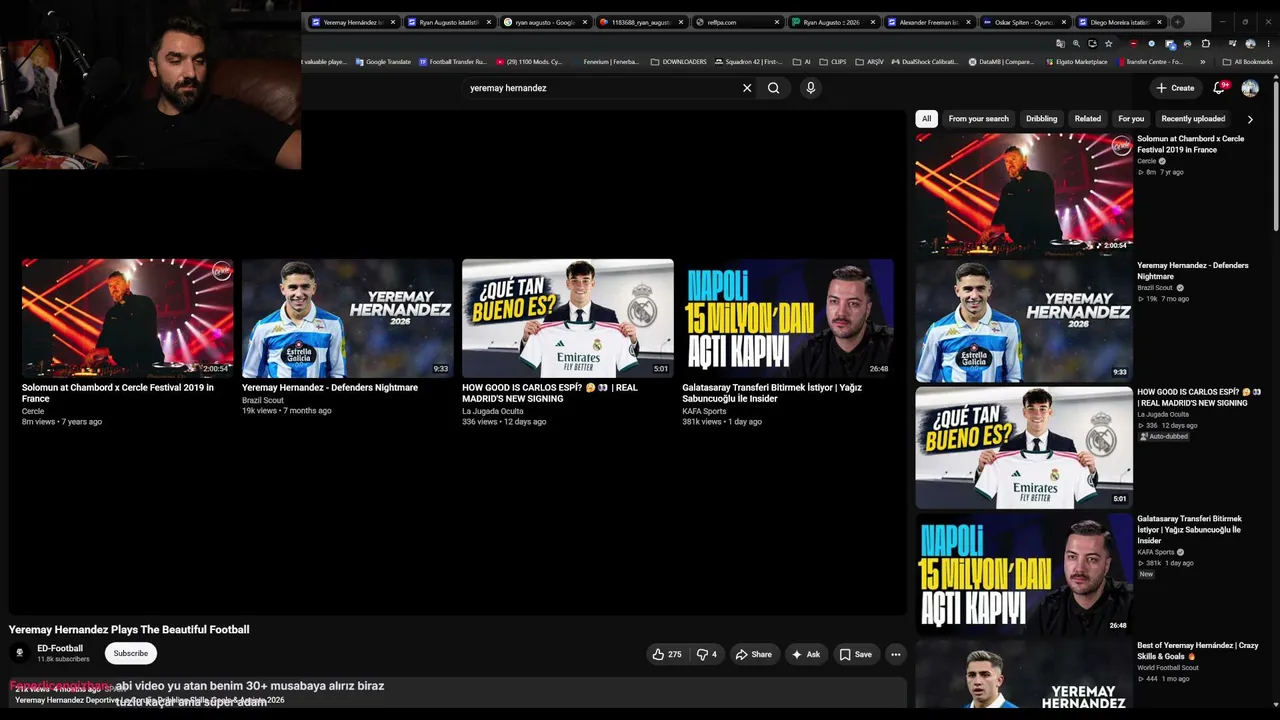
Task: Open the Ask AI assistant button
Action: point(806,654)
